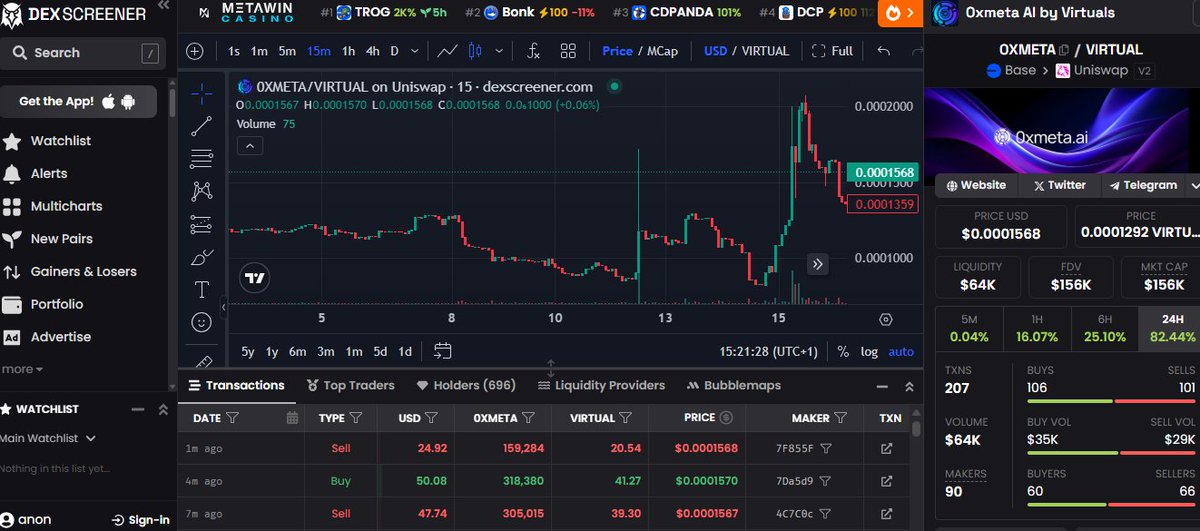The image size is (1200, 531).
Task: Open the Bubblemaps tab
Action: pos(734,385)
